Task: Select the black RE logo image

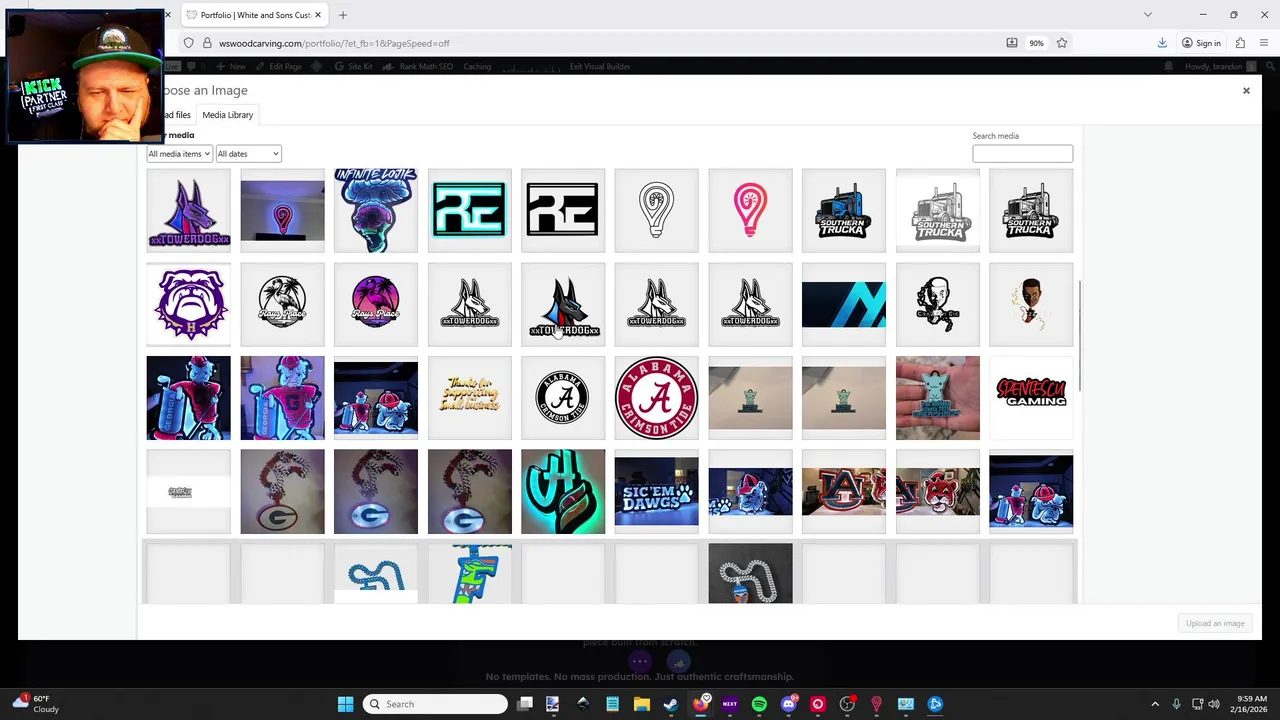Action: pyautogui.click(x=563, y=210)
